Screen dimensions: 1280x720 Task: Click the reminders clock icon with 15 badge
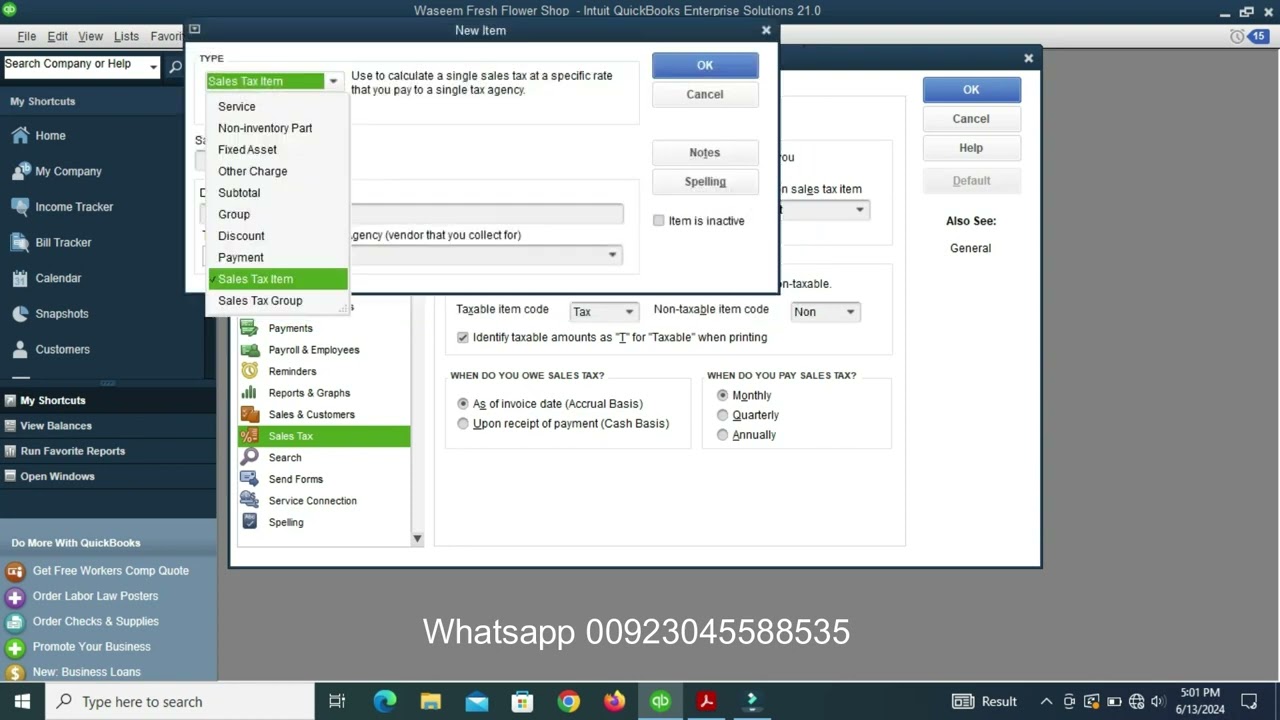[1247, 36]
